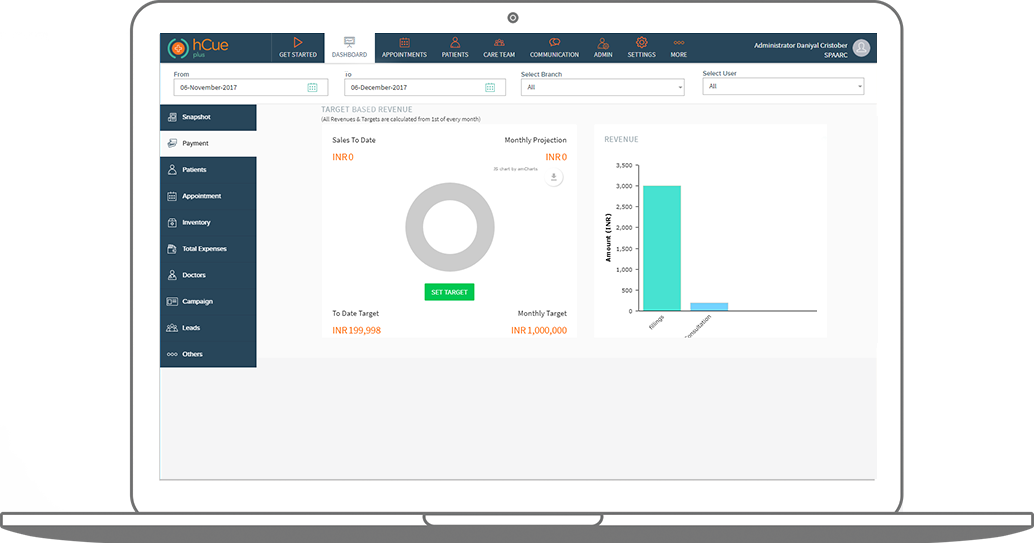1034x543 pixels.
Task: Click the To date input field
Action: coord(425,87)
